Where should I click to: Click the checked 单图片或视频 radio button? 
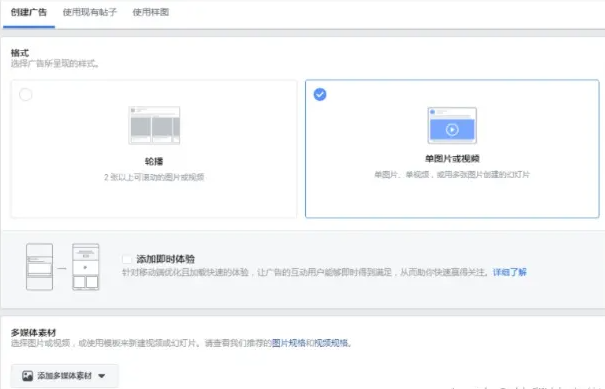coord(320,94)
